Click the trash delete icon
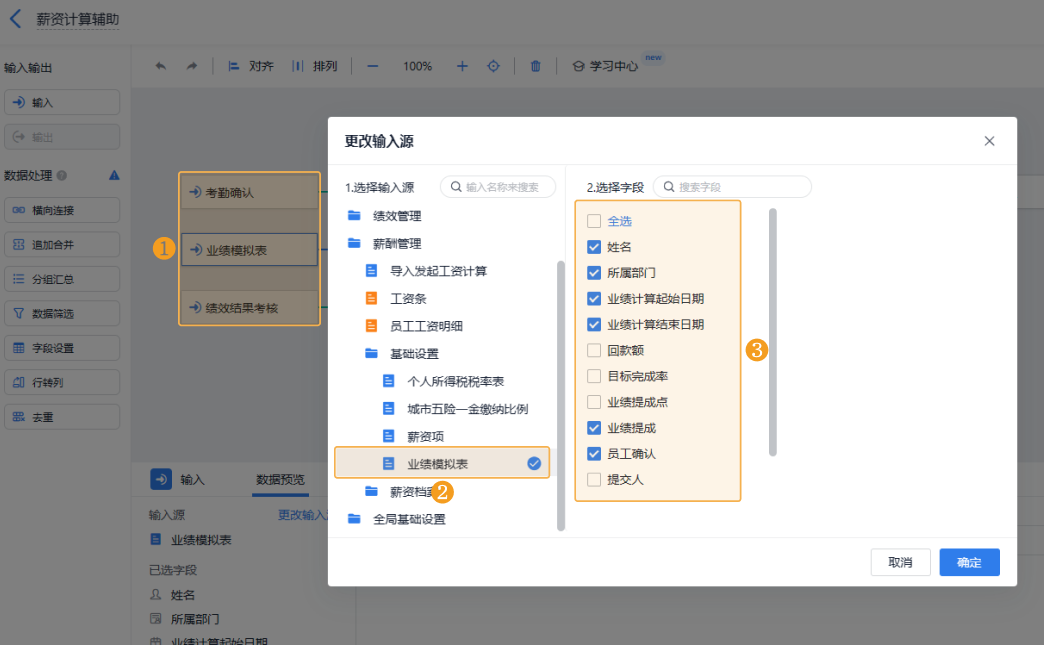Viewport: 1044px width, 645px height. coord(535,66)
